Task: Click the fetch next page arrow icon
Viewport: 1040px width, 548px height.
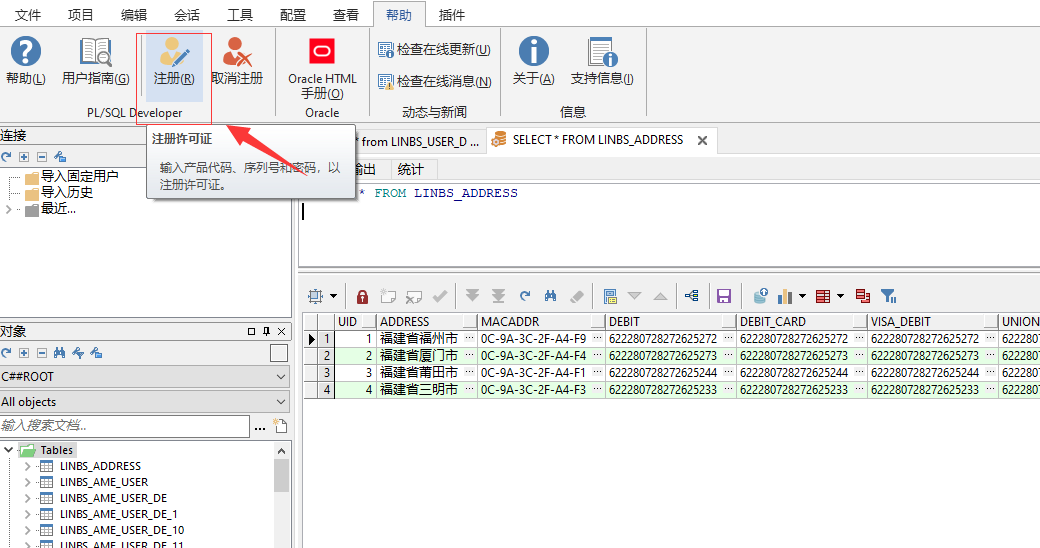Action: pyautogui.click(x=472, y=296)
